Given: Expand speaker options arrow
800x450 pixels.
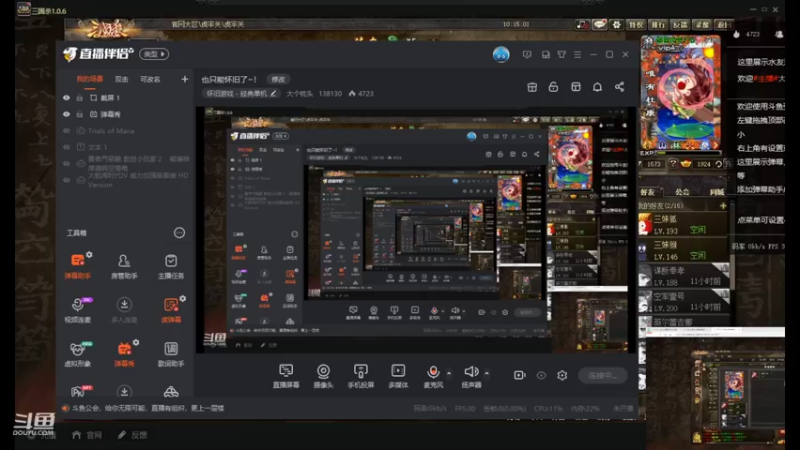Looking at the screenshot, I should 486,373.
